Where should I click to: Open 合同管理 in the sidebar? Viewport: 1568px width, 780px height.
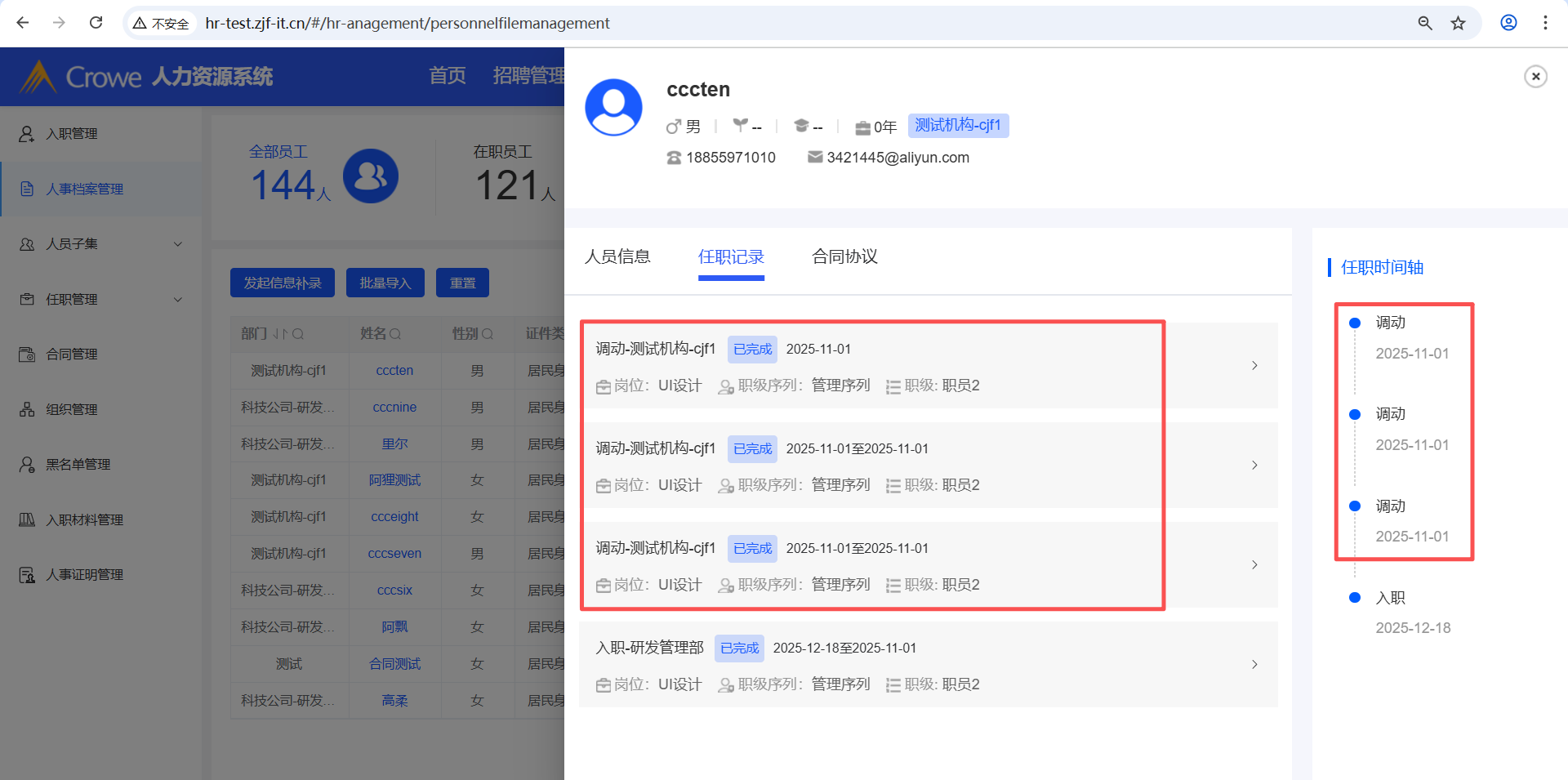(72, 354)
